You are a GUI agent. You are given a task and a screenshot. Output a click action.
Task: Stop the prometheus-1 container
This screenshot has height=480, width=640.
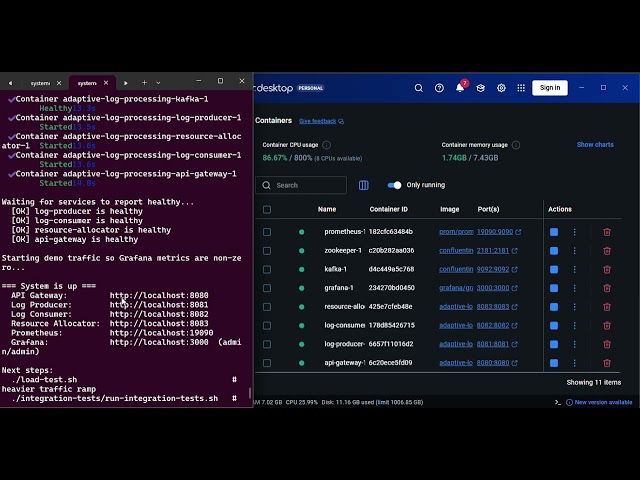point(554,232)
